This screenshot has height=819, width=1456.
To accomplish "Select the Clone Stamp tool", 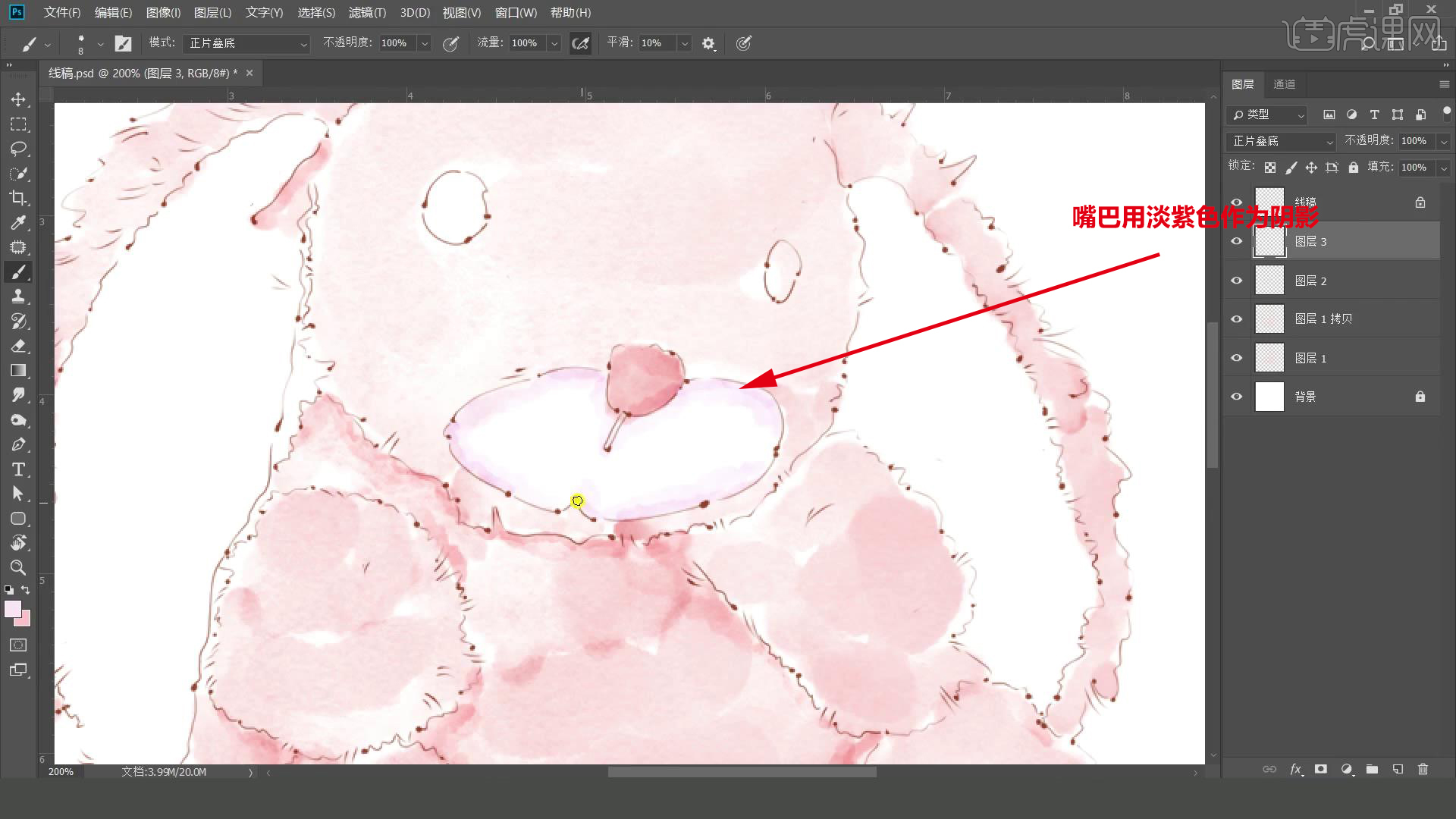I will coord(18,297).
